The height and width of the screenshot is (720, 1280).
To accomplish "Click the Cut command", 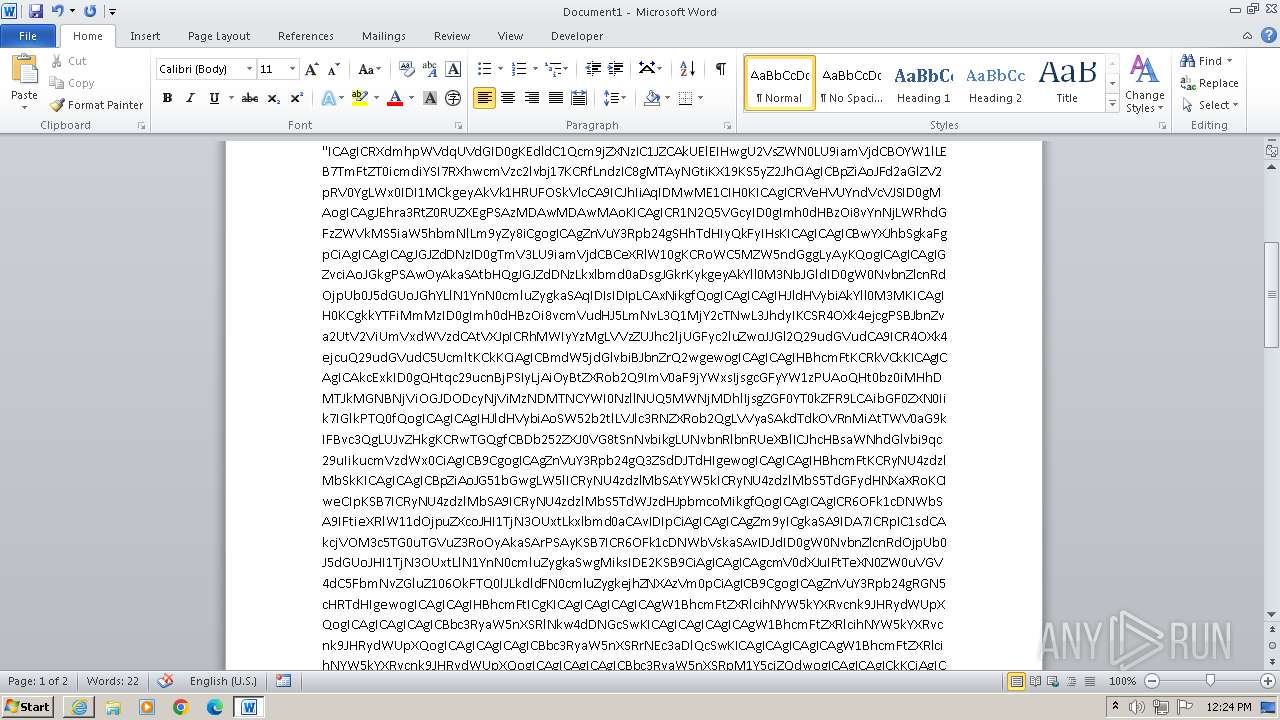I will click(x=69, y=61).
